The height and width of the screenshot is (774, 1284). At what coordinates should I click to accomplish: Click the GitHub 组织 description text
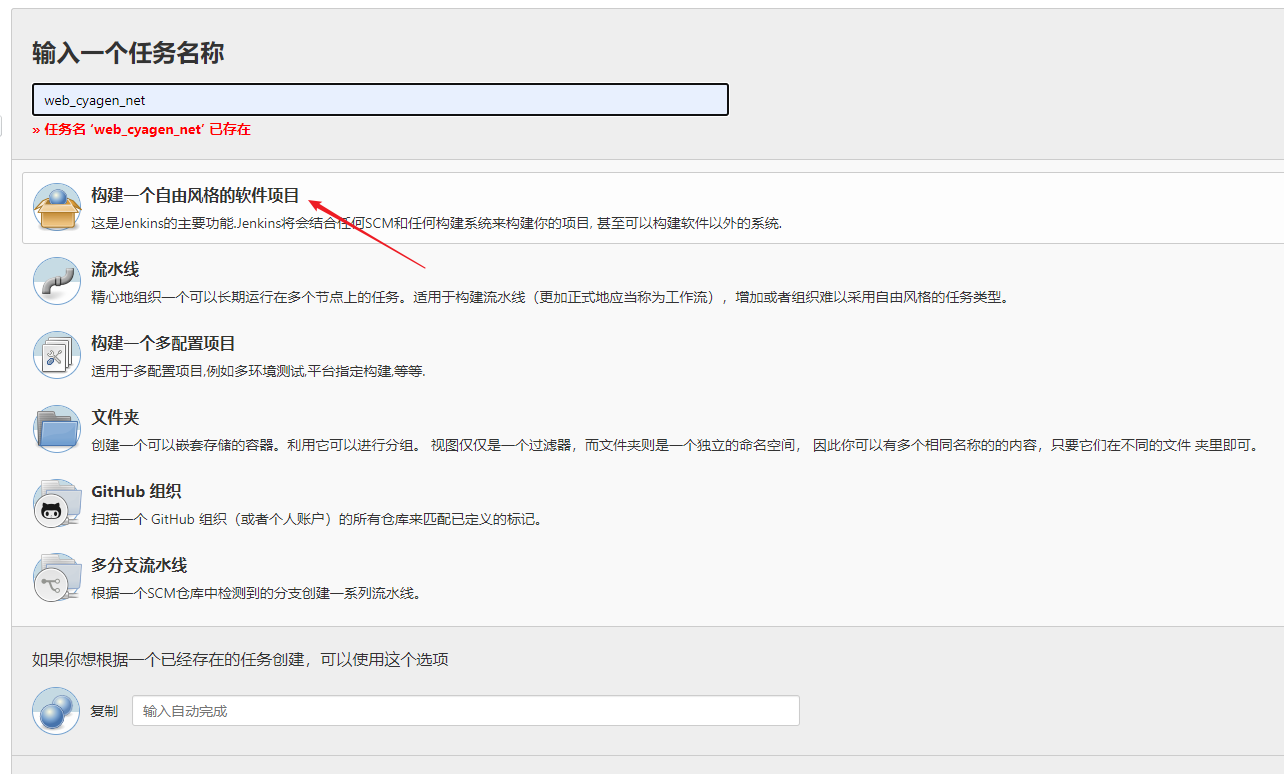[316, 519]
